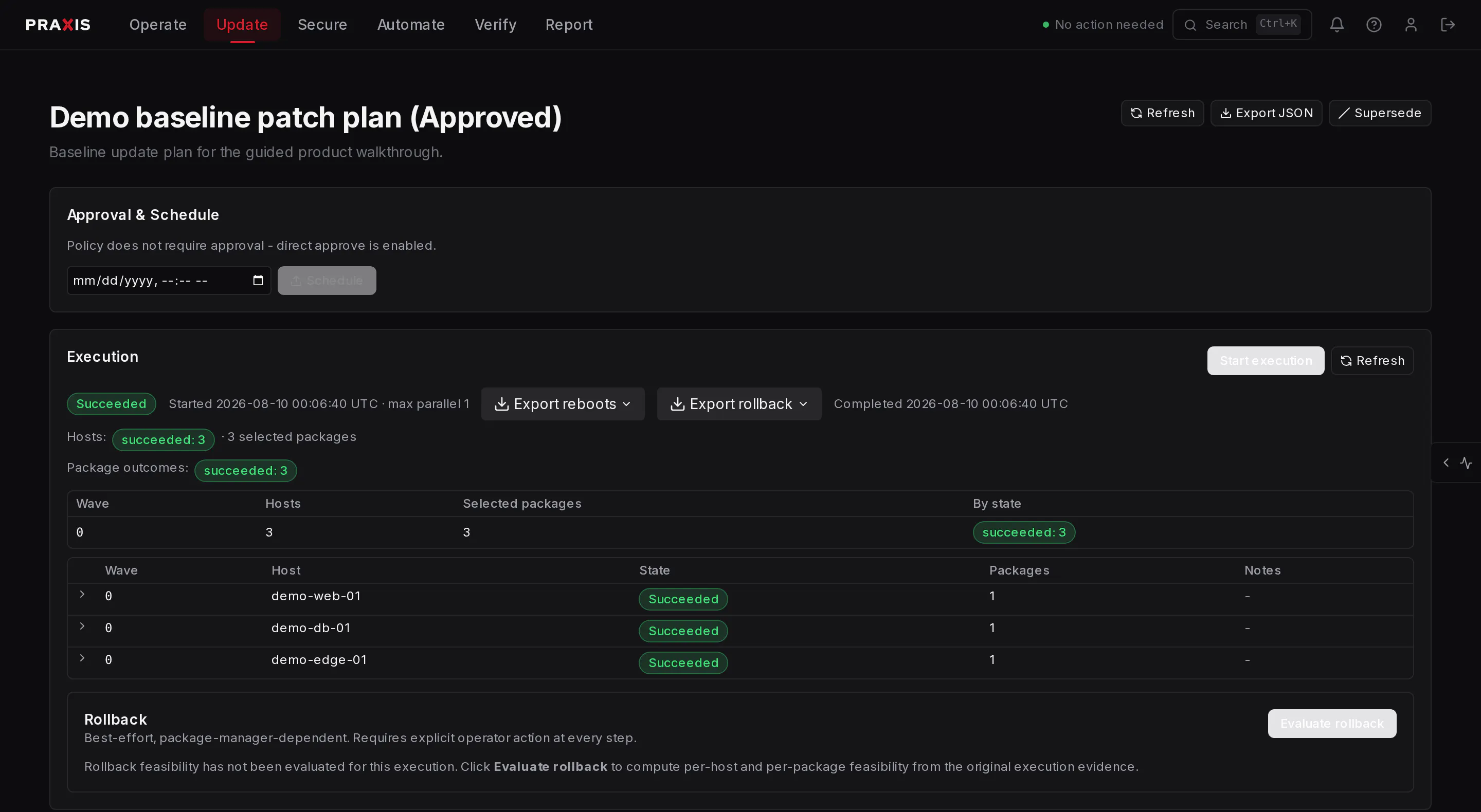Click the Packages column header
This screenshot has height=812, width=1481.
[1019, 570]
